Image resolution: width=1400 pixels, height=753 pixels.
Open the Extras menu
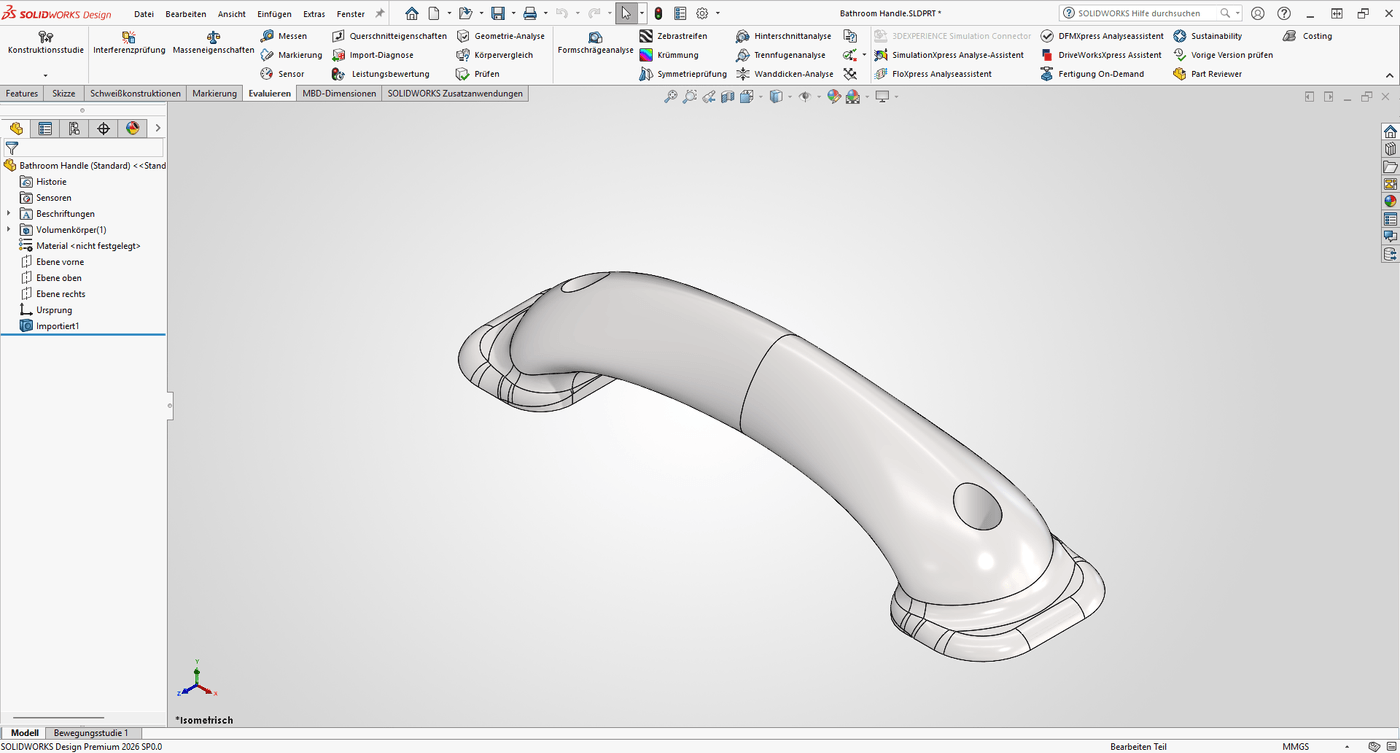point(313,13)
